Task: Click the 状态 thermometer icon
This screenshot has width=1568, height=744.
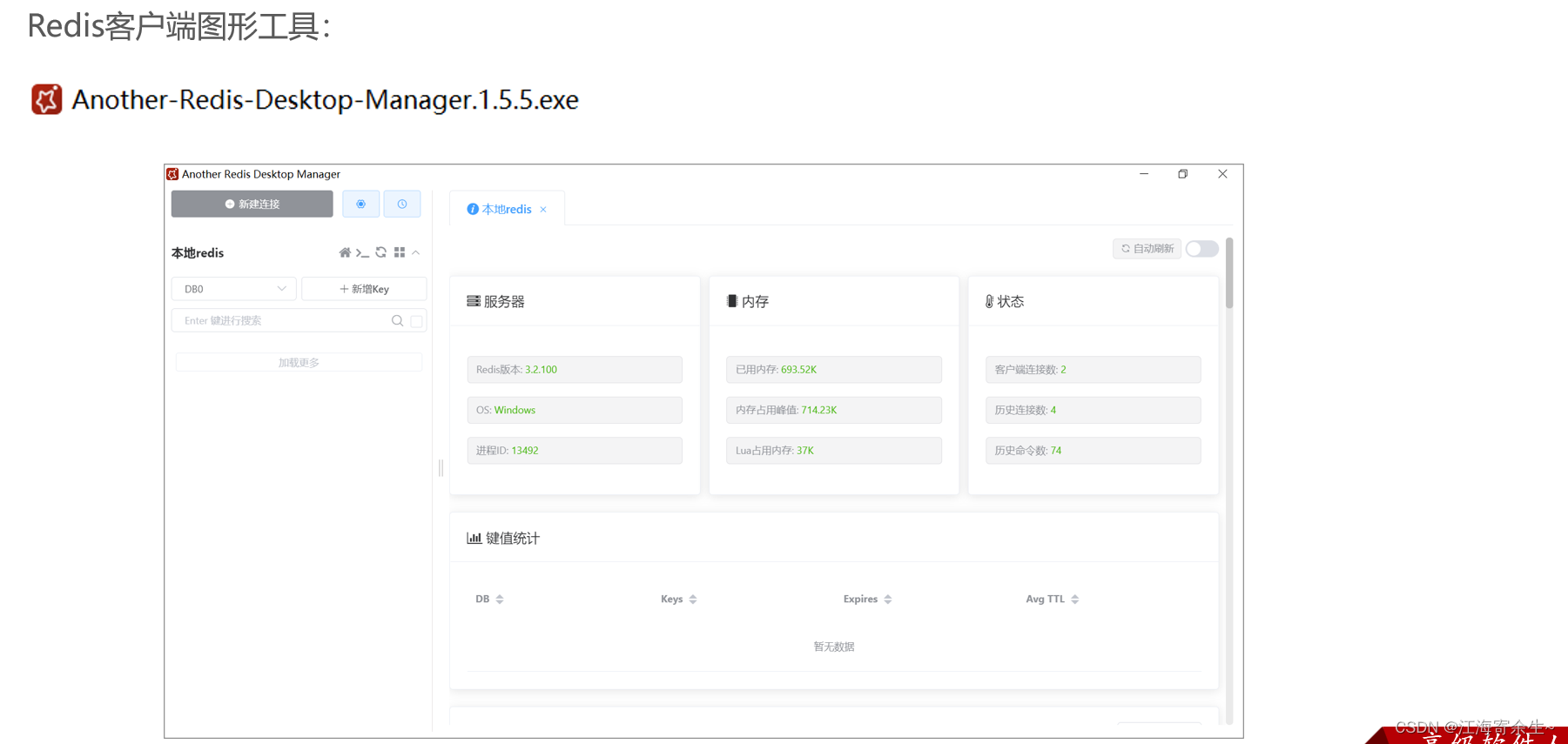Action: tap(989, 301)
